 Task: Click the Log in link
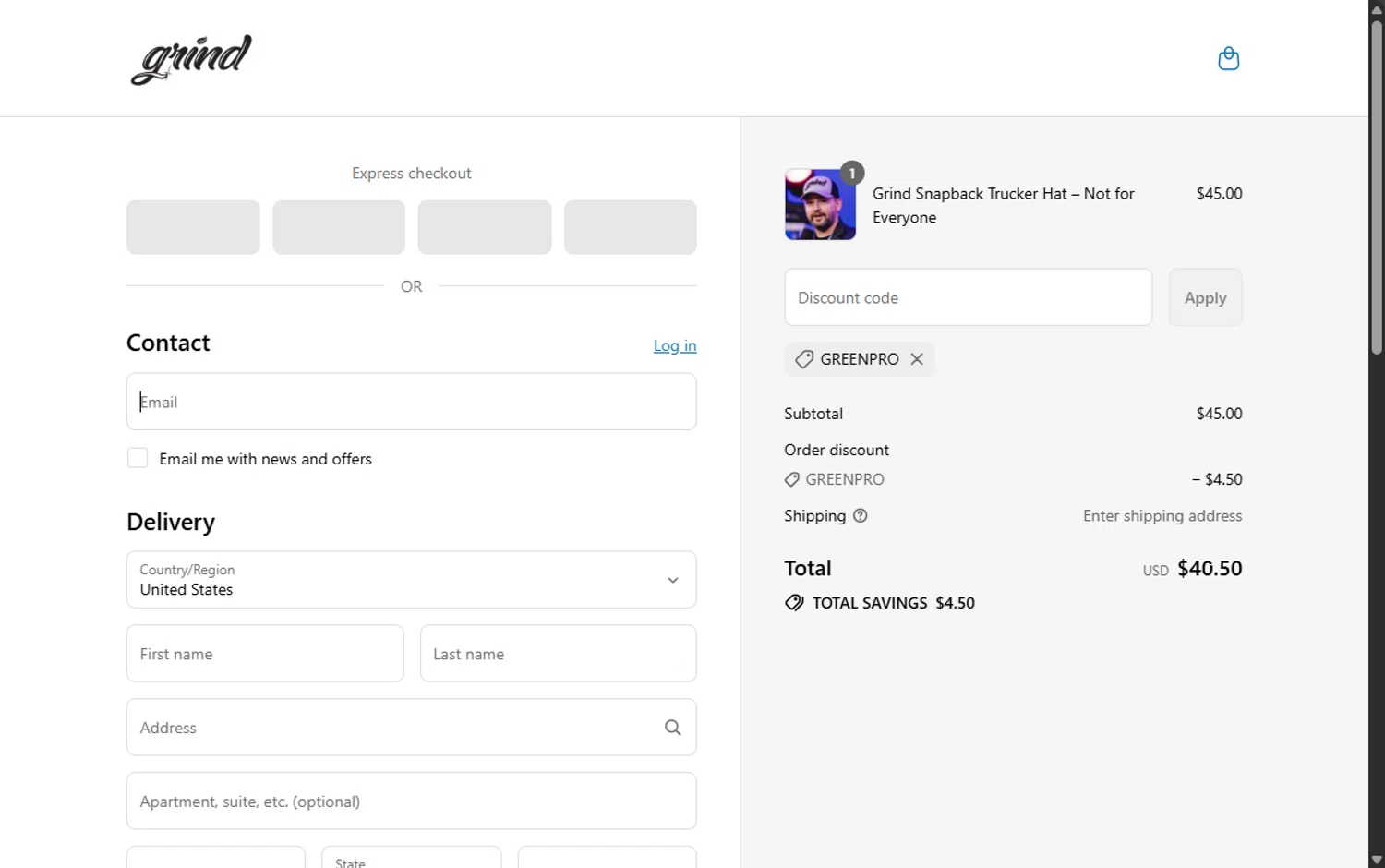click(x=675, y=345)
